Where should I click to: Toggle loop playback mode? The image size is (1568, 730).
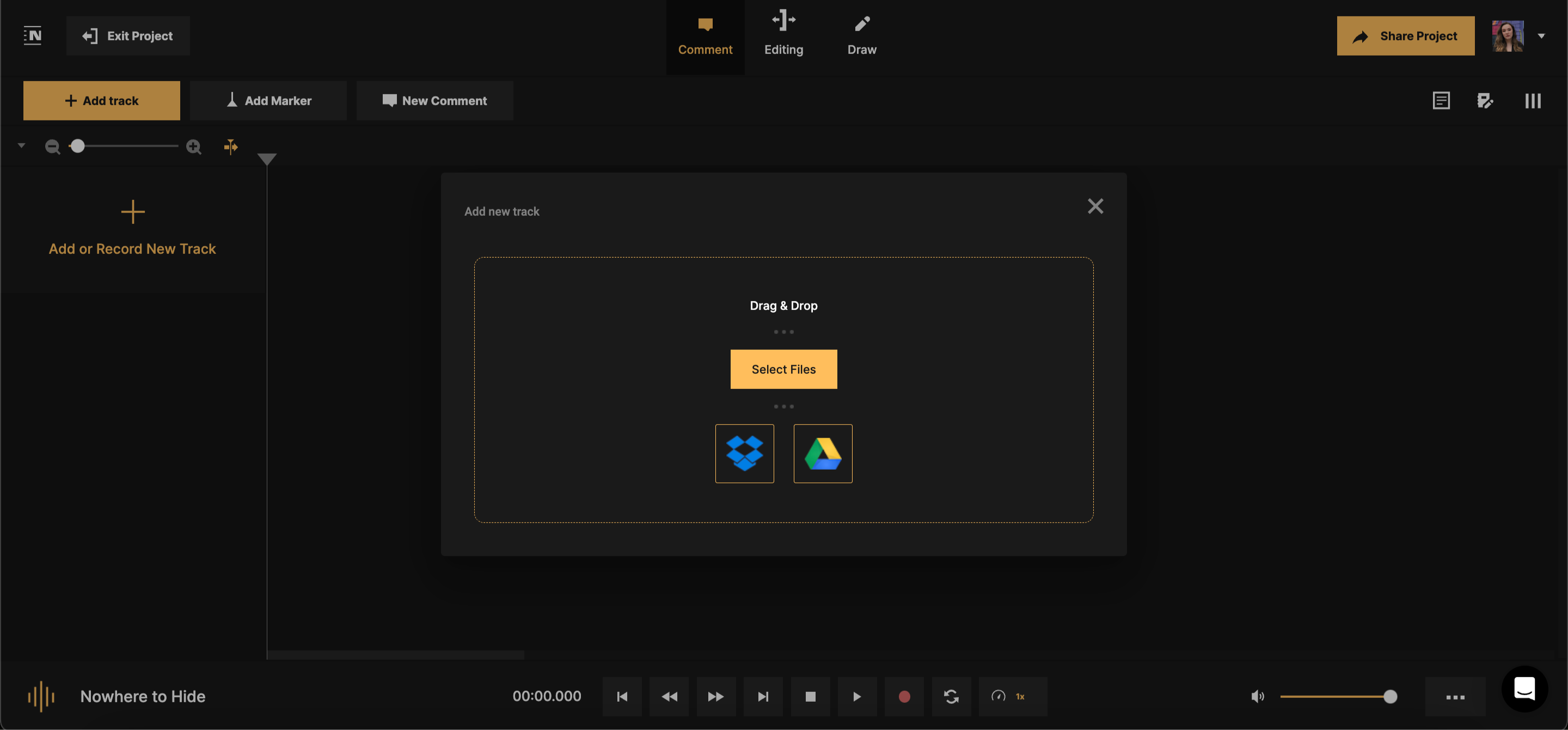tap(951, 697)
